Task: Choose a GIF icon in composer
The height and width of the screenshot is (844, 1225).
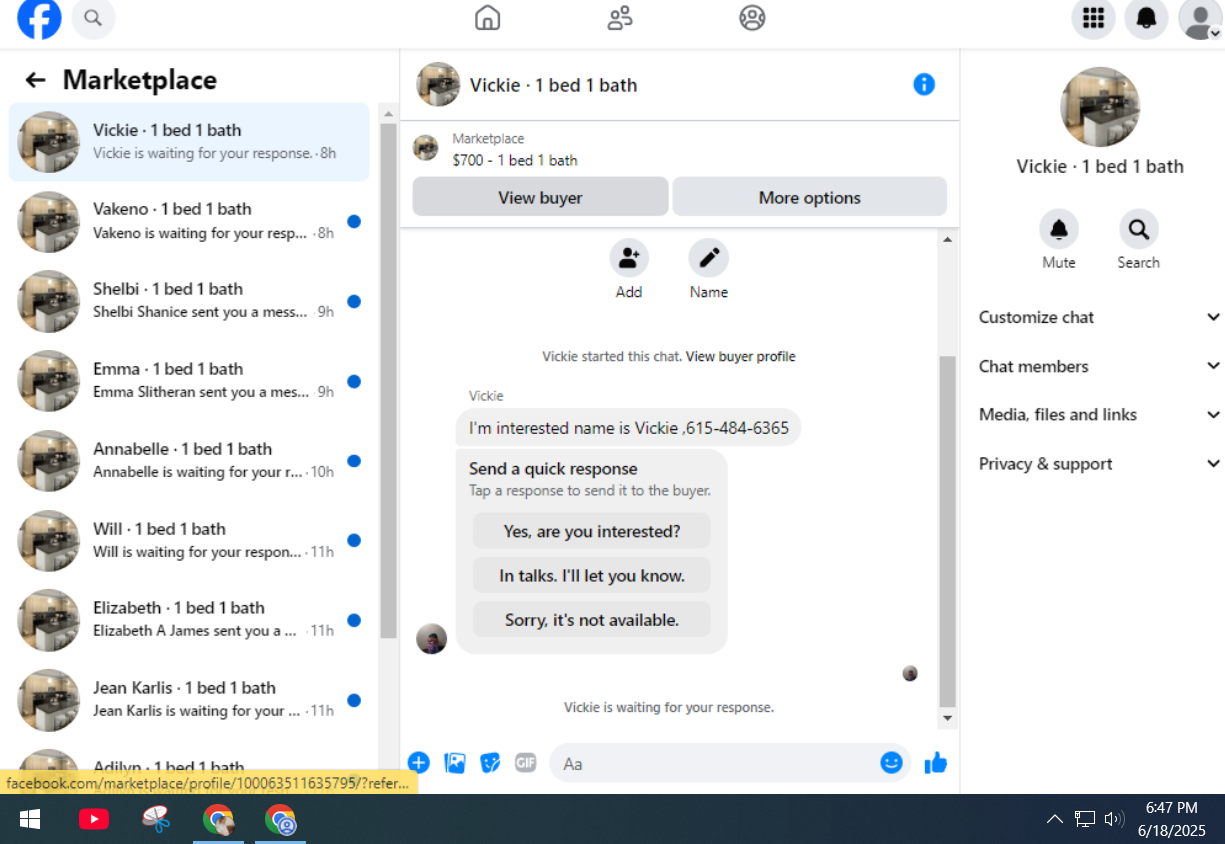Action: (526, 763)
